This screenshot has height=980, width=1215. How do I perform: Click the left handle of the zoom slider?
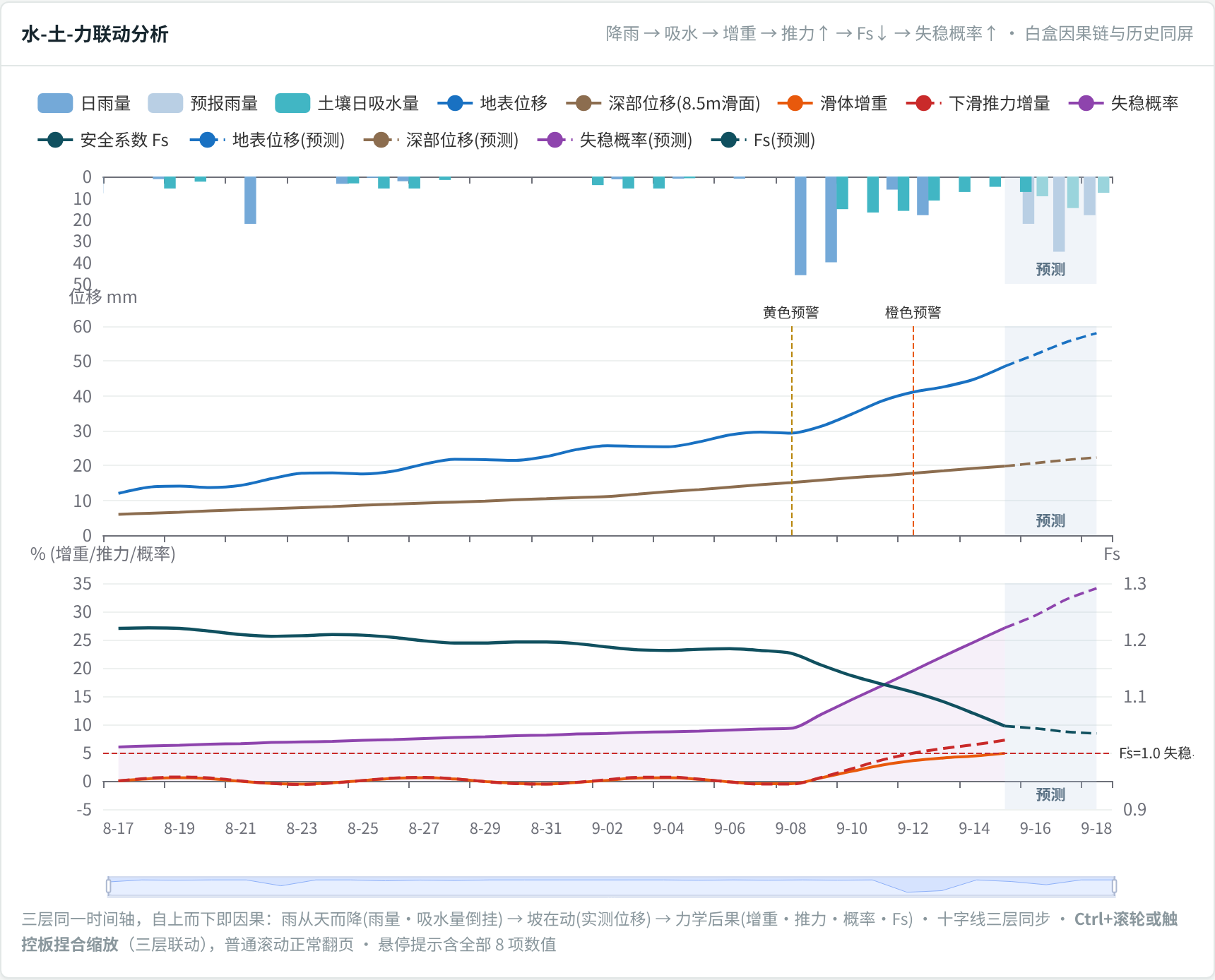click(x=108, y=886)
